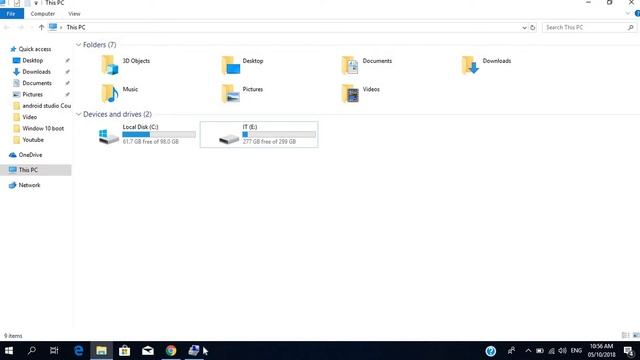The image size is (640, 360).
Task: Open the File menu
Action: tap(11, 13)
